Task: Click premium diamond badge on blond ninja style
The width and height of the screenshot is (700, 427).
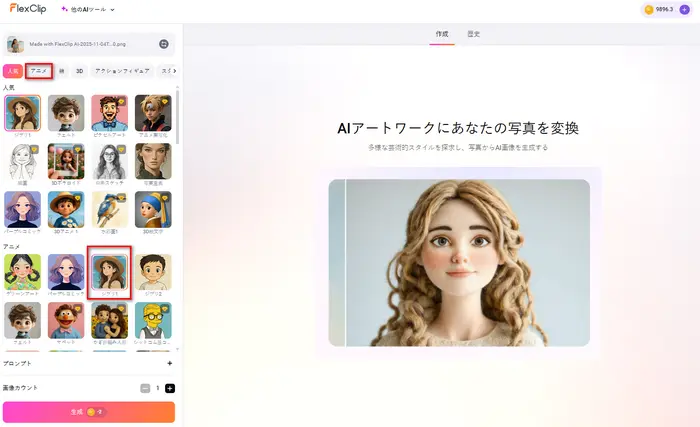Action: [x=165, y=101]
